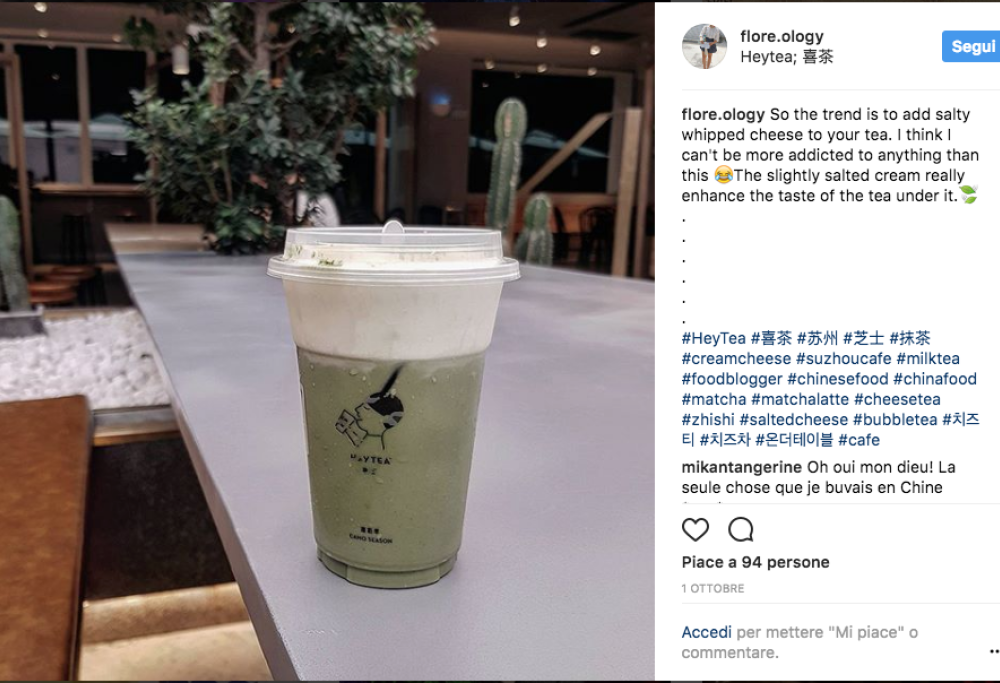Select the #milktea hashtag
The height and width of the screenshot is (683, 1000).
928,358
